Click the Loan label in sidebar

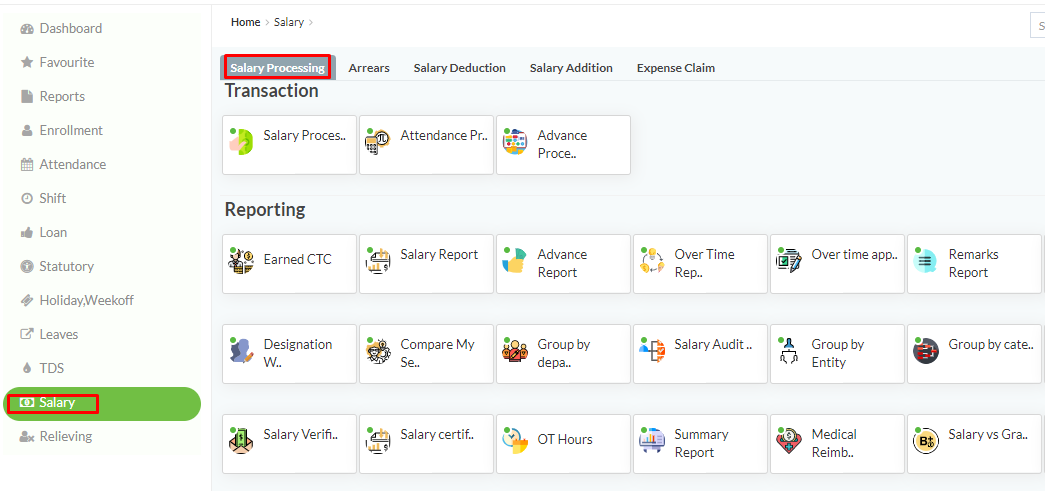click(53, 233)
